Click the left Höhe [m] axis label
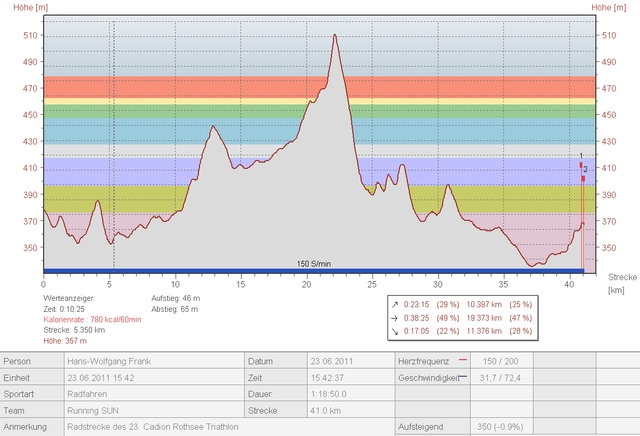 [x=21, y=7]
